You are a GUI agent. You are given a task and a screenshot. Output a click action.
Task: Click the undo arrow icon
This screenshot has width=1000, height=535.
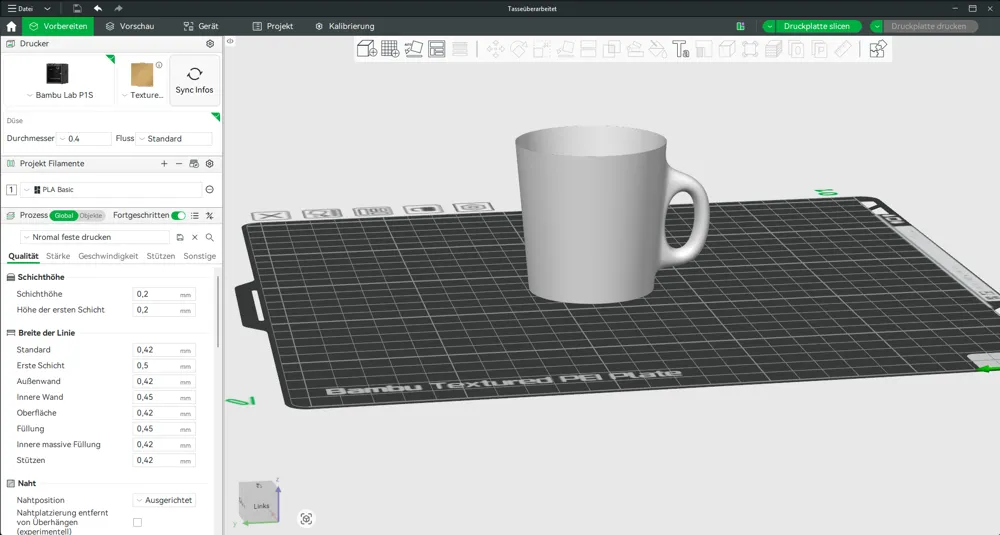tap(98, 8)
